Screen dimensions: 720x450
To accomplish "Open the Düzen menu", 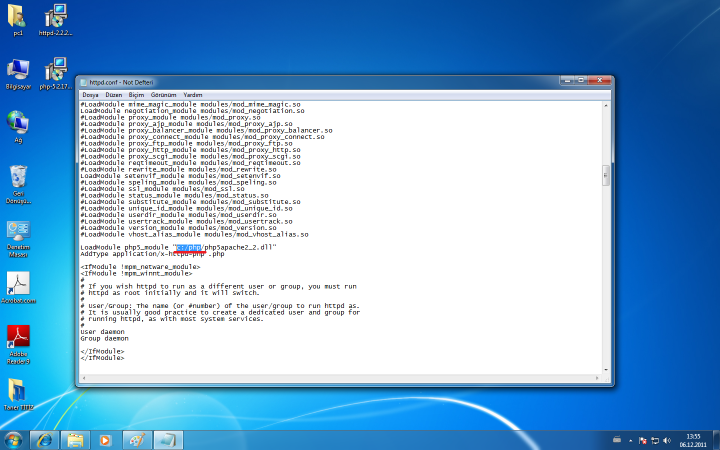I will point(113,95).
